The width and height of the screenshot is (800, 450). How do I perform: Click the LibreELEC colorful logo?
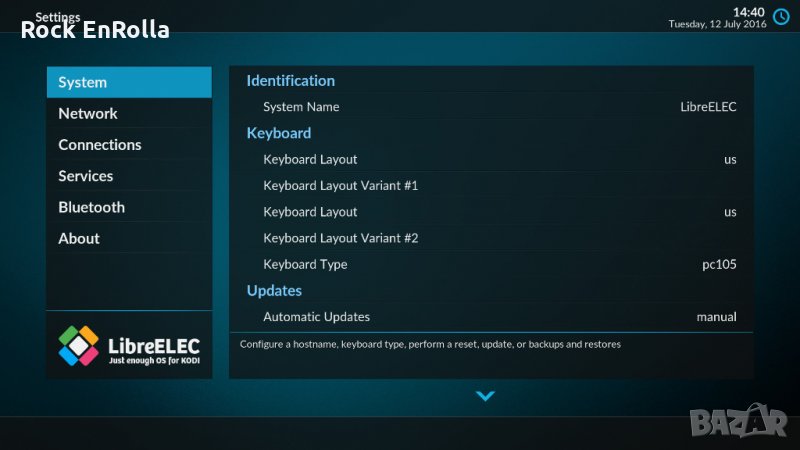(78, 345)
